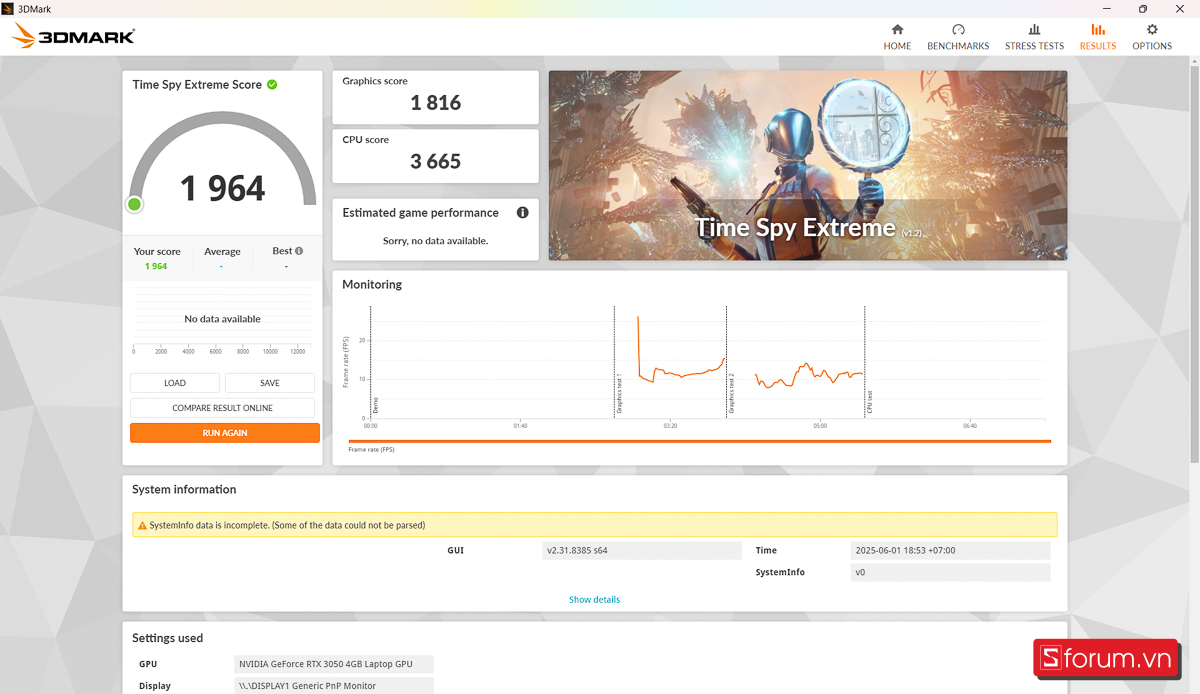Viewport: 1200px width, 694px height.
Task: Click the Graphics test 1 marker line
Action: click(614, 361)
